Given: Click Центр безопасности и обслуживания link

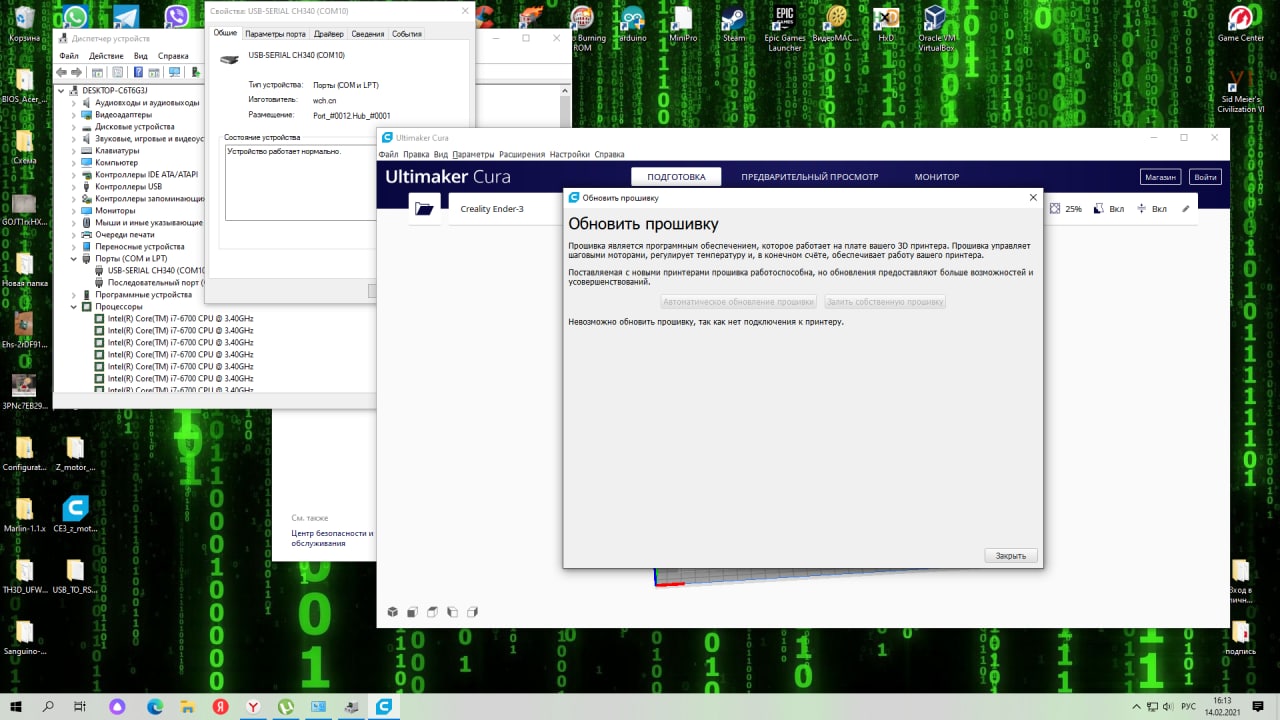Looking at the screenshot, I should click(x=332, y=538).
